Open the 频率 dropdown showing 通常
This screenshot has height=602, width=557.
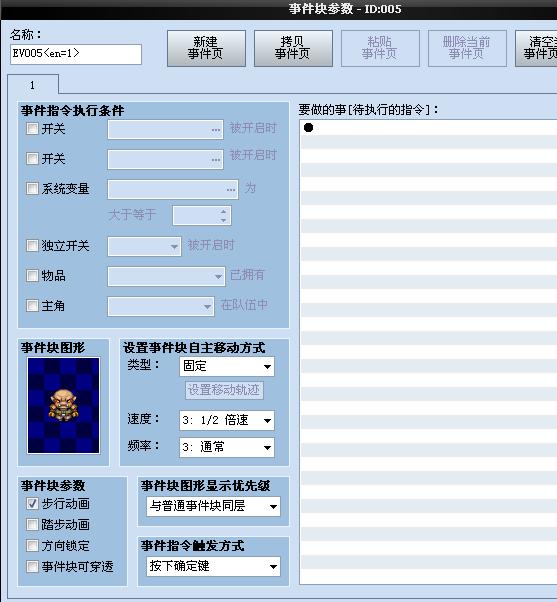(x=227, y=447)
